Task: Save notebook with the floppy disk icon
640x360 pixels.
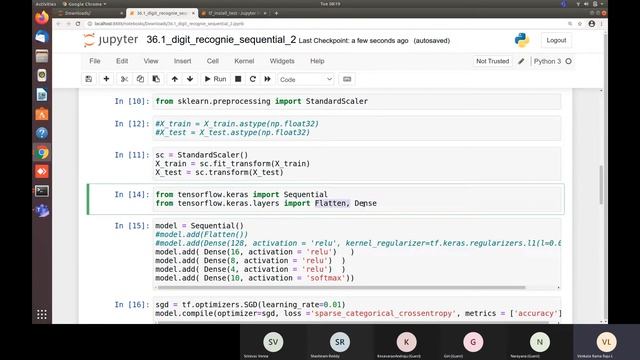Action: coord(89,79)
